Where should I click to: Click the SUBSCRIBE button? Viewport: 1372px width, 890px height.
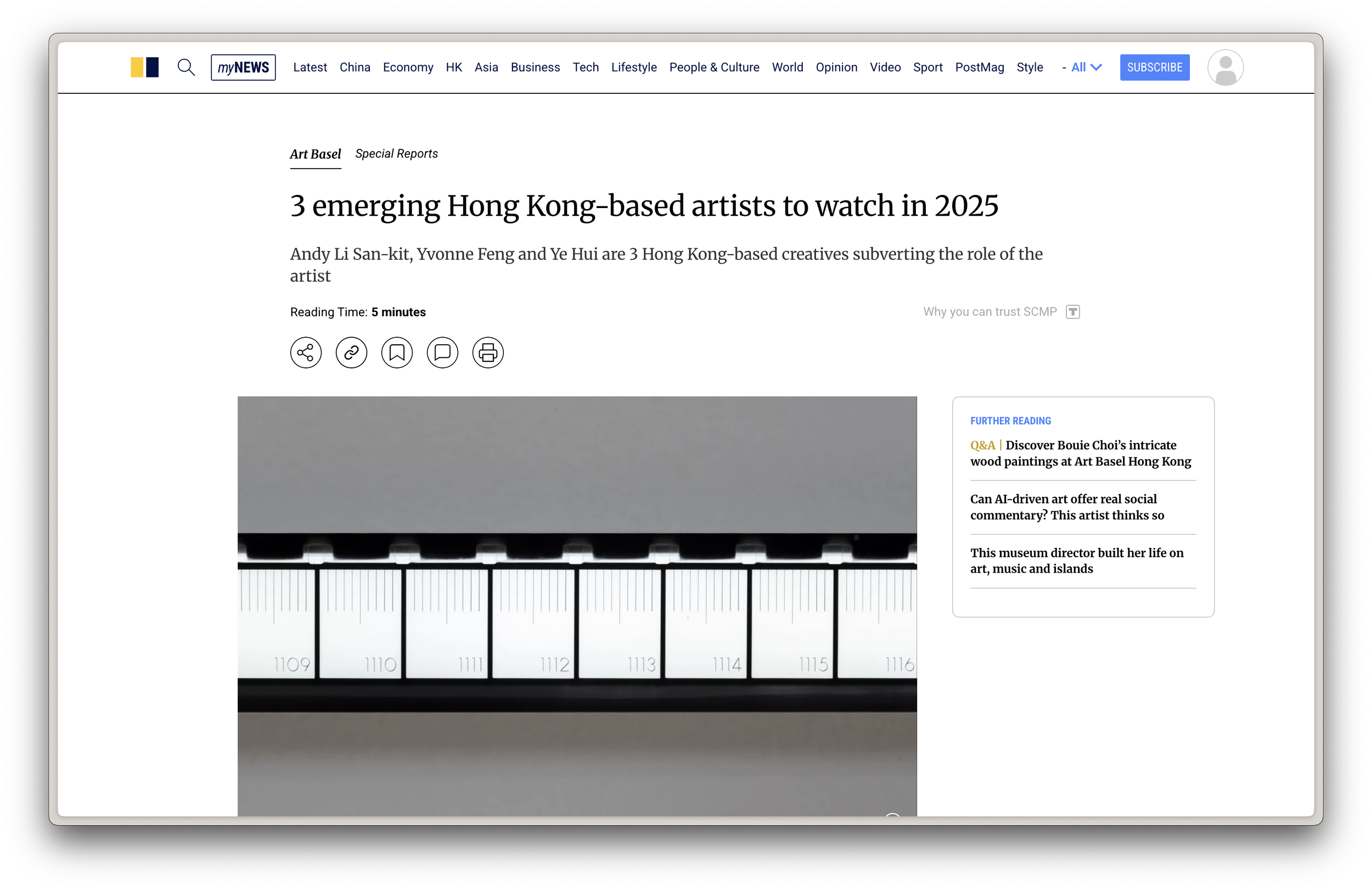pyautogui.click(x=1154, y=68)
